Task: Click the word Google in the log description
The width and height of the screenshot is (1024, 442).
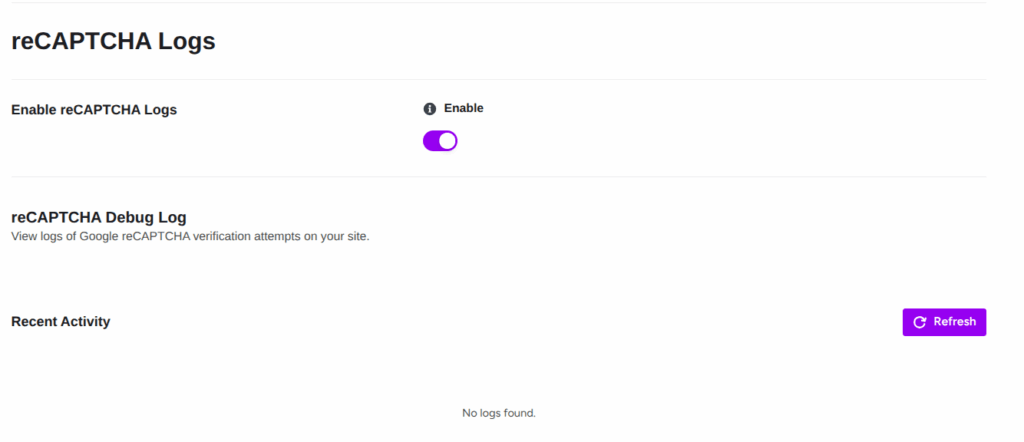Action: click(99, 236)
